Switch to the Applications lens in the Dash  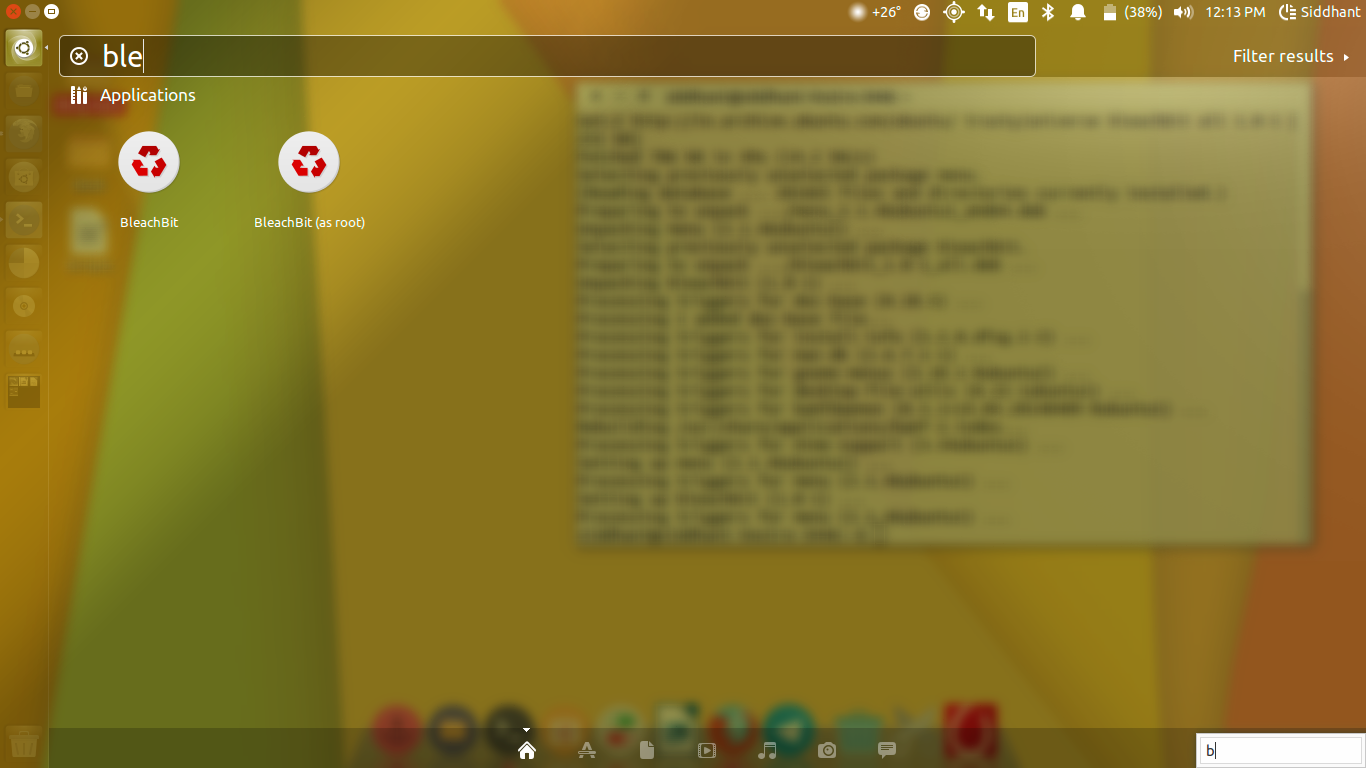click(x=587, y=750)
